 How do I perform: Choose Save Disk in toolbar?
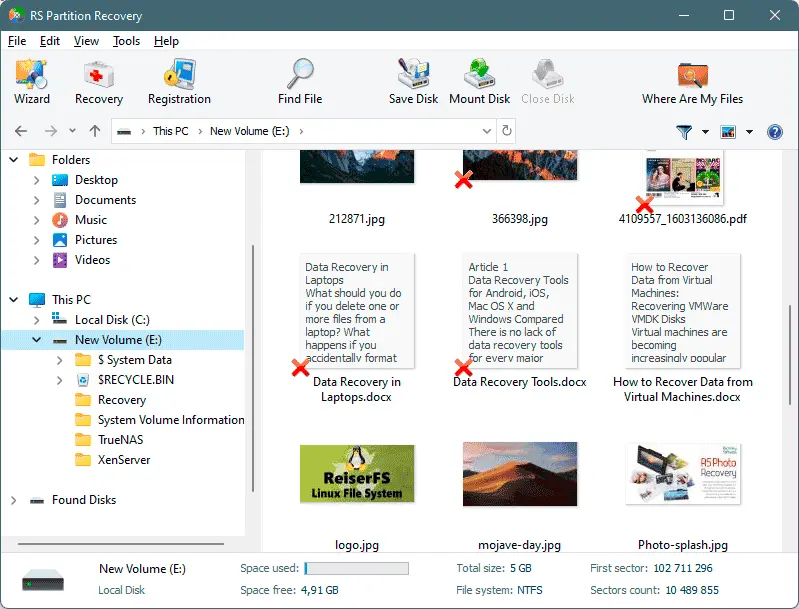(x=413, y=82)
